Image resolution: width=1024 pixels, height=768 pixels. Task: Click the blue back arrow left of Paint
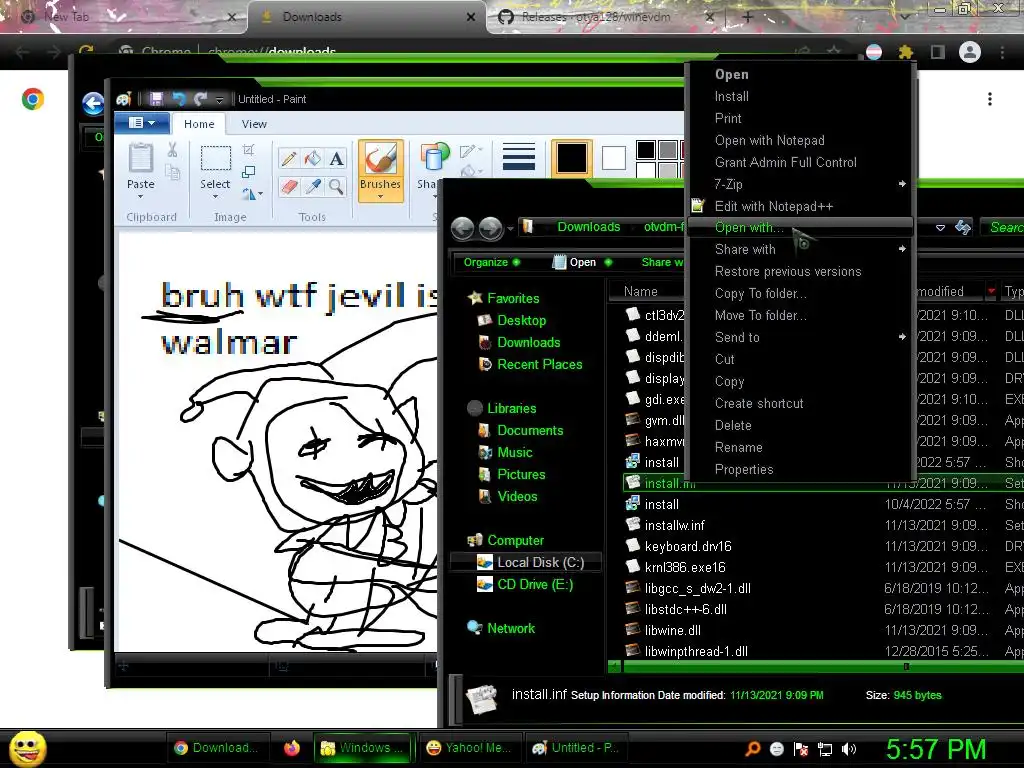[93, 103]
